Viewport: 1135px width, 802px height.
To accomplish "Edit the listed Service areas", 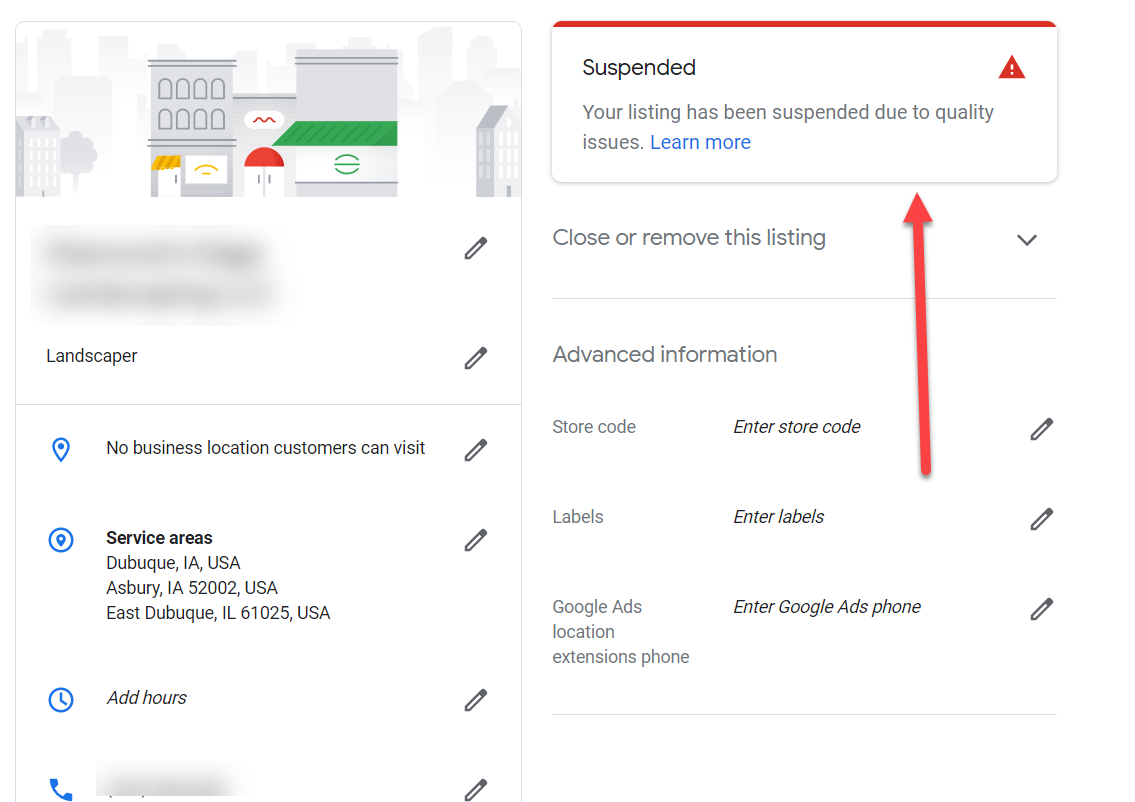I will (476, 540).
